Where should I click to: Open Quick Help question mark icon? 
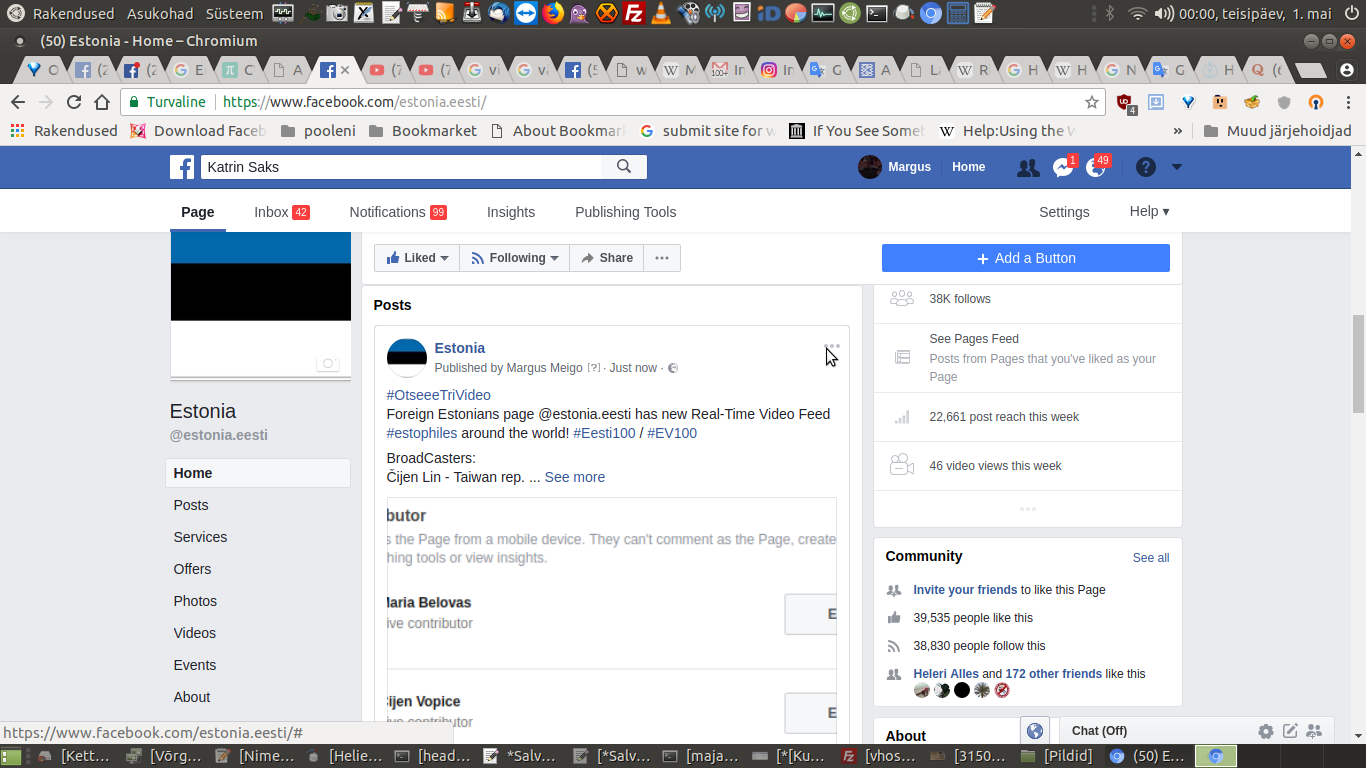click(1146, 167)
